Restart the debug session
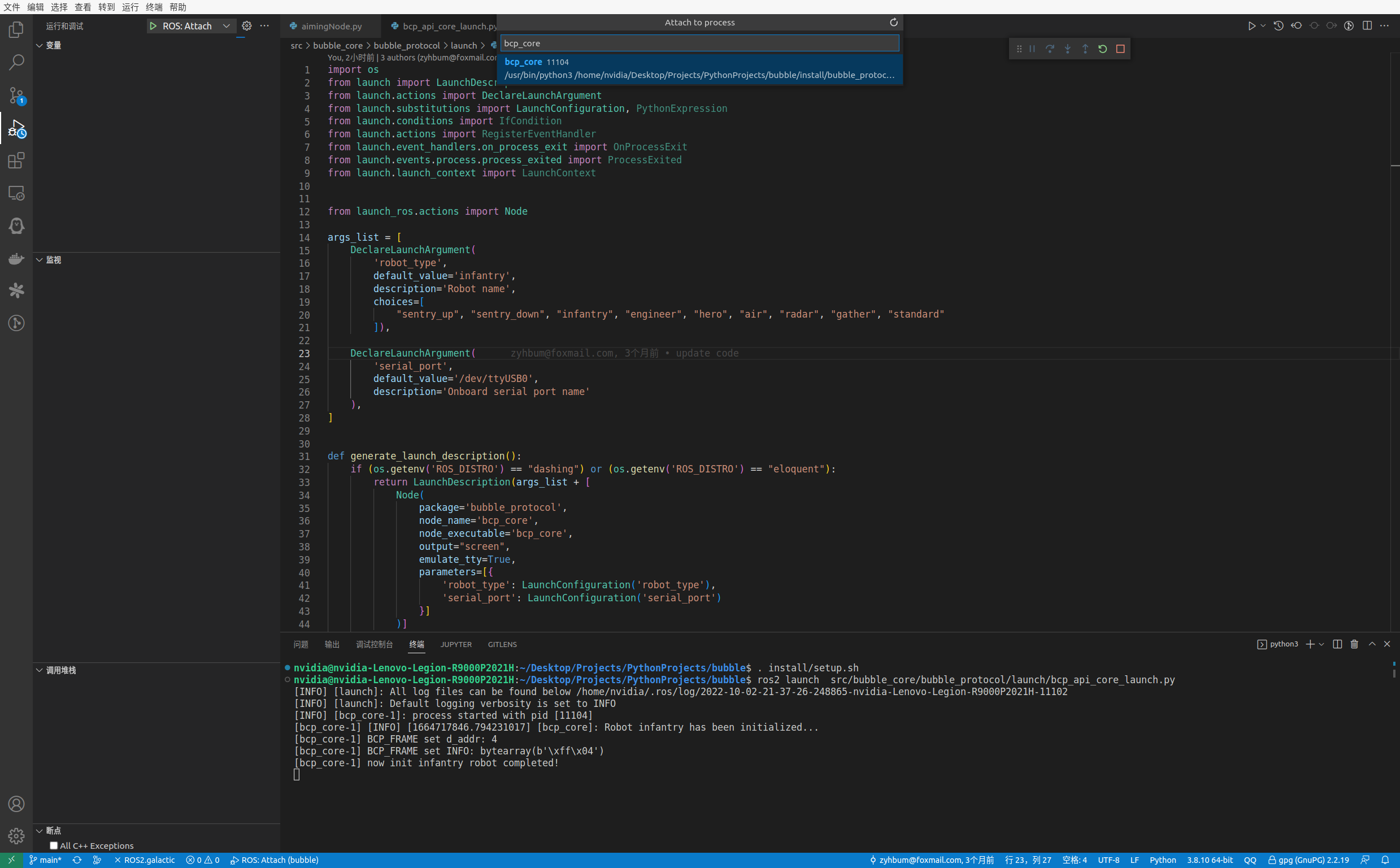 [1102, 49]
